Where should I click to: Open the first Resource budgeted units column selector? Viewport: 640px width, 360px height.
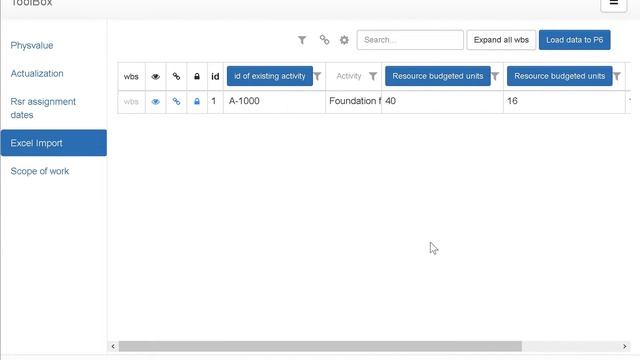438,76
